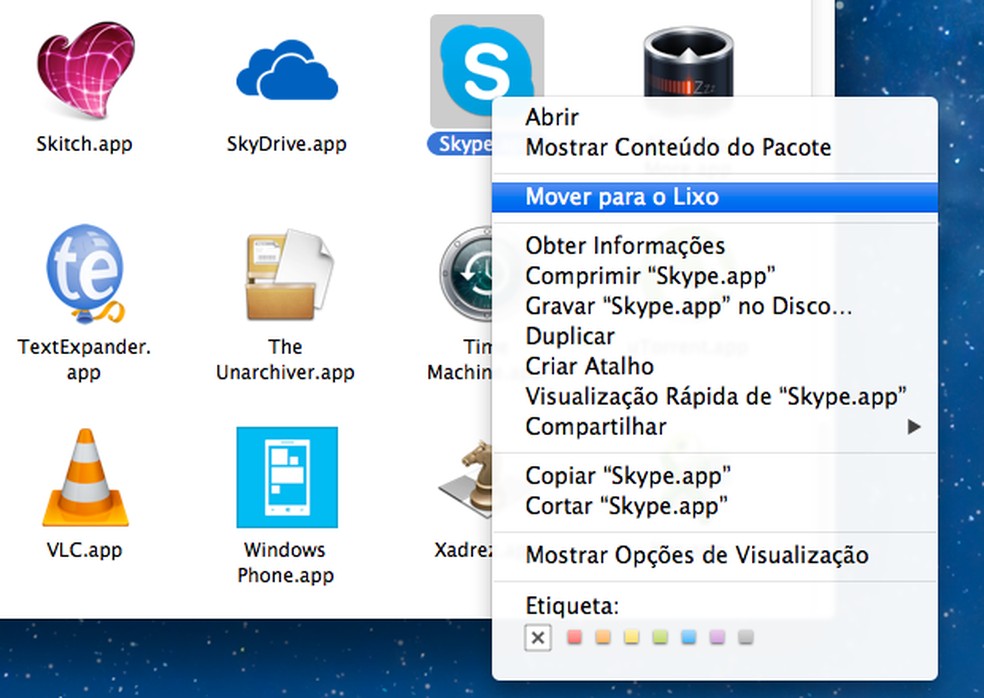Expand the Compartilhar submenu arrow

[x=914, y=427]
